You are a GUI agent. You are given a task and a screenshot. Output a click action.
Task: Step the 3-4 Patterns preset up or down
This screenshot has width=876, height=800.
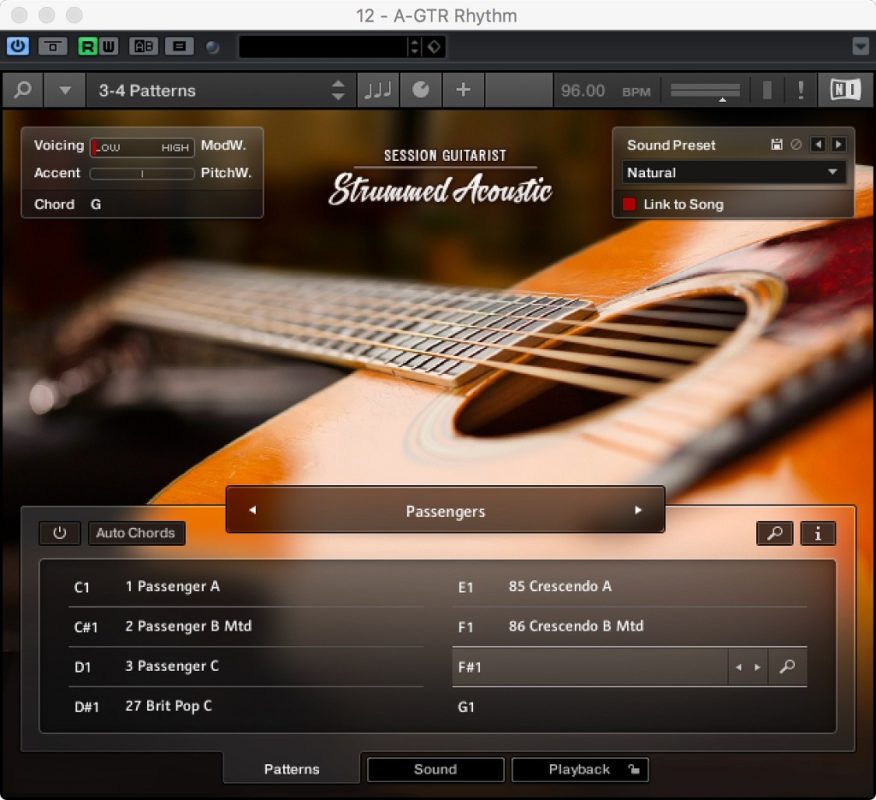[338, 90]
